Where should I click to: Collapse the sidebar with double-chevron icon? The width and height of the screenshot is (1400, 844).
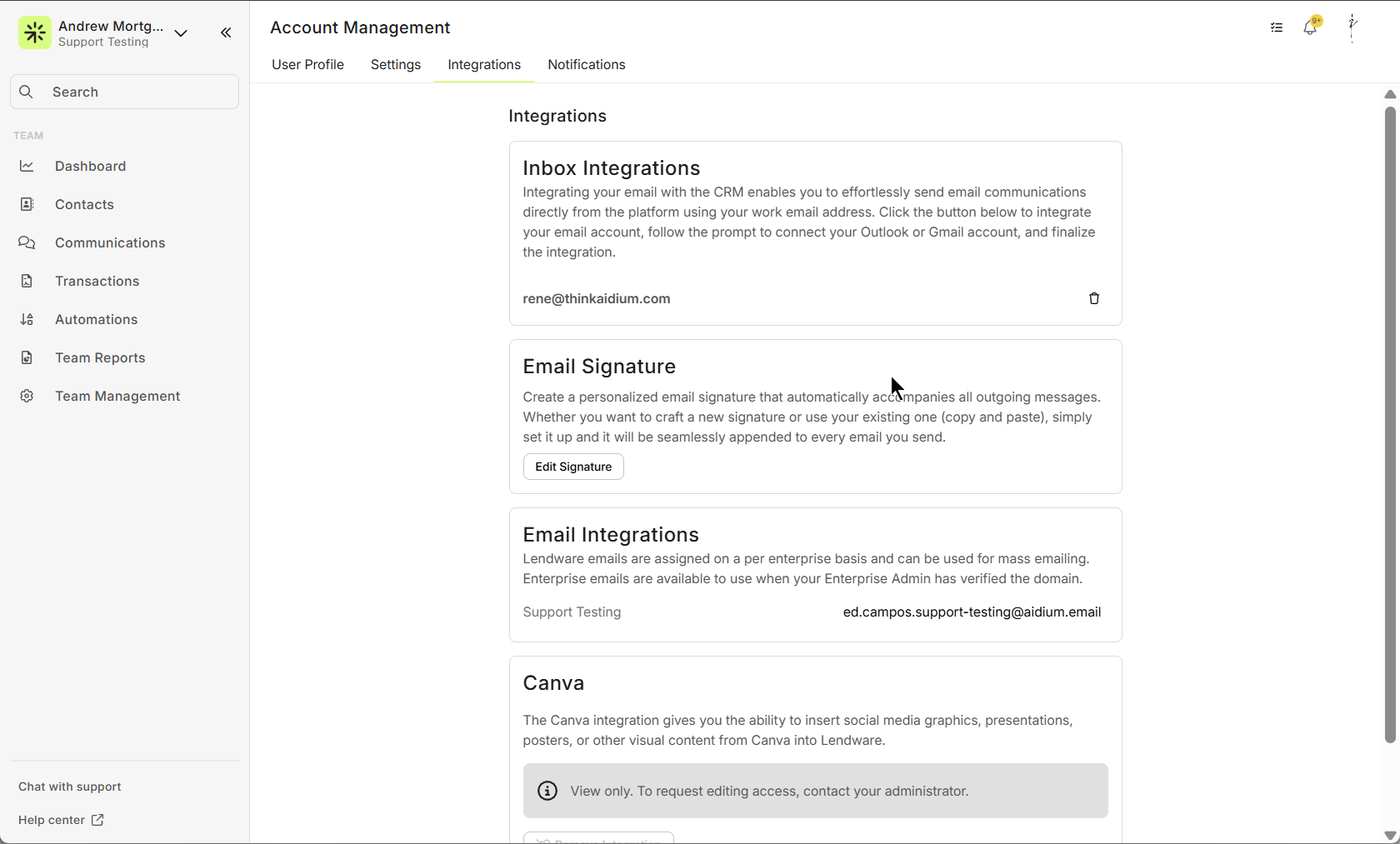(226, 32)
